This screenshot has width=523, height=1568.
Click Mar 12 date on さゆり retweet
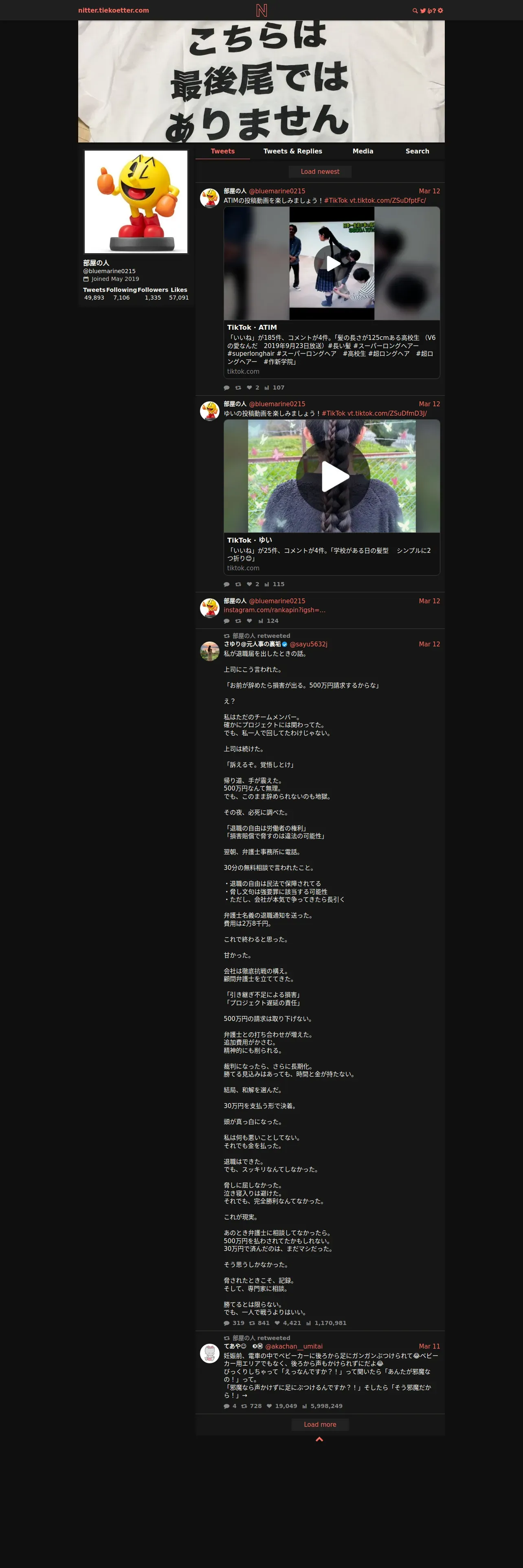(429, 644)
